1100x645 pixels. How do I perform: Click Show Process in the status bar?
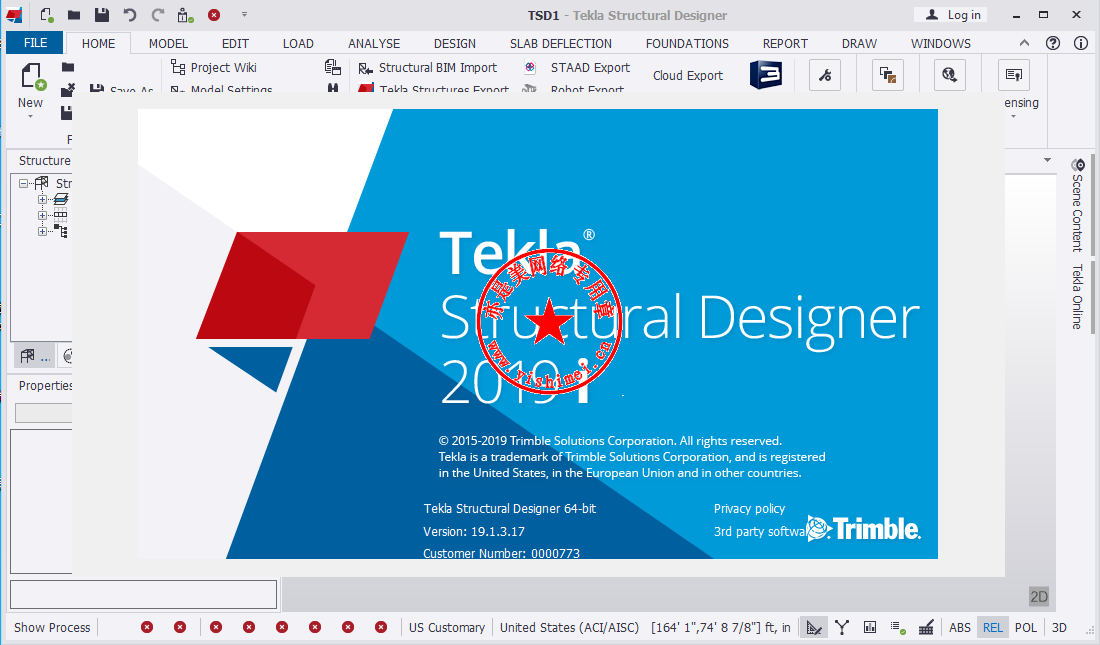52,627
